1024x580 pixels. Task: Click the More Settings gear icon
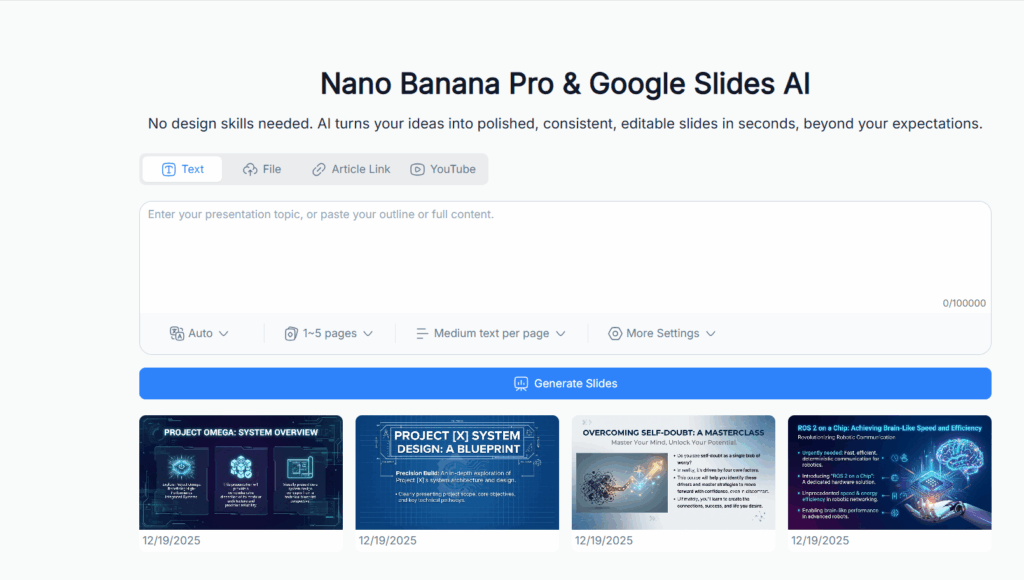pos(614,333)
